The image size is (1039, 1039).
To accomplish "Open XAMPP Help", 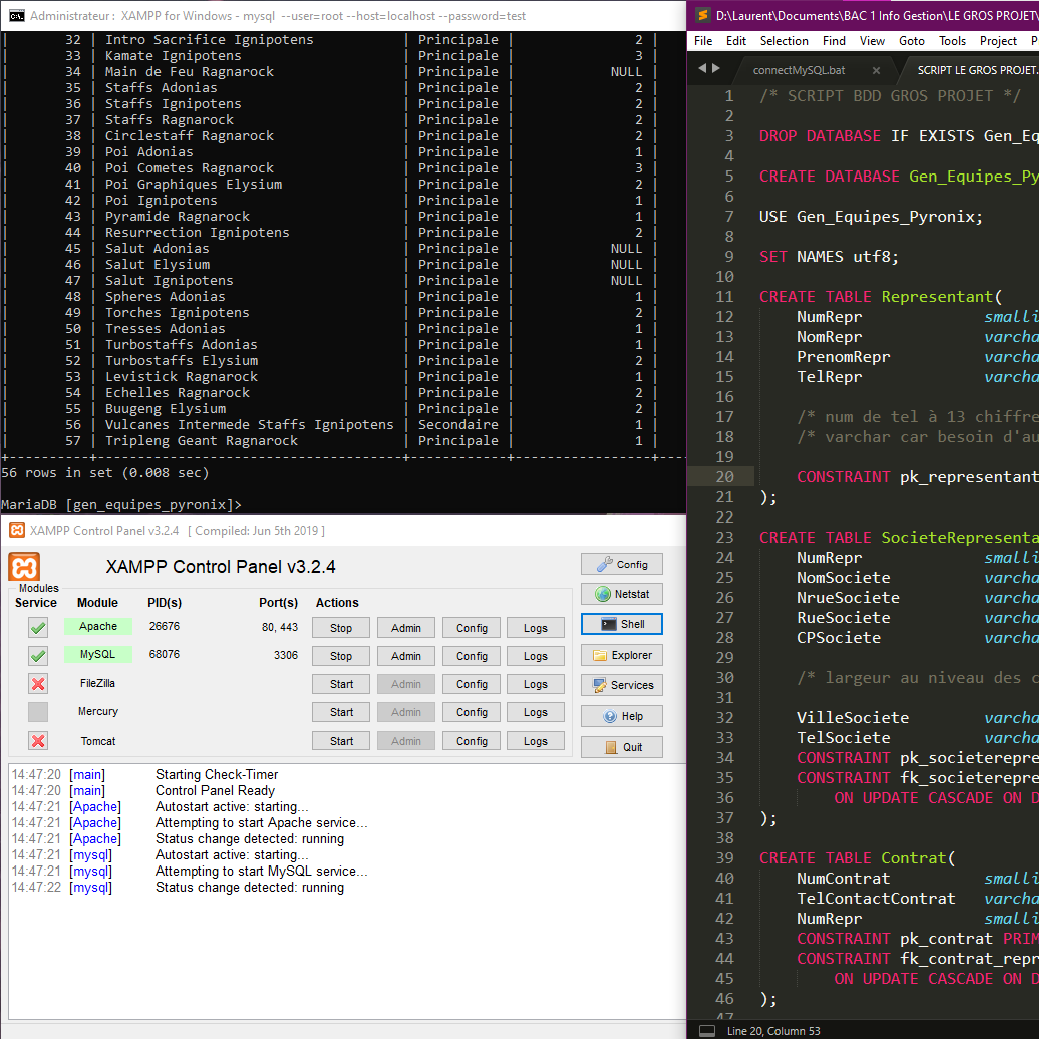I will tap(621, 716).
